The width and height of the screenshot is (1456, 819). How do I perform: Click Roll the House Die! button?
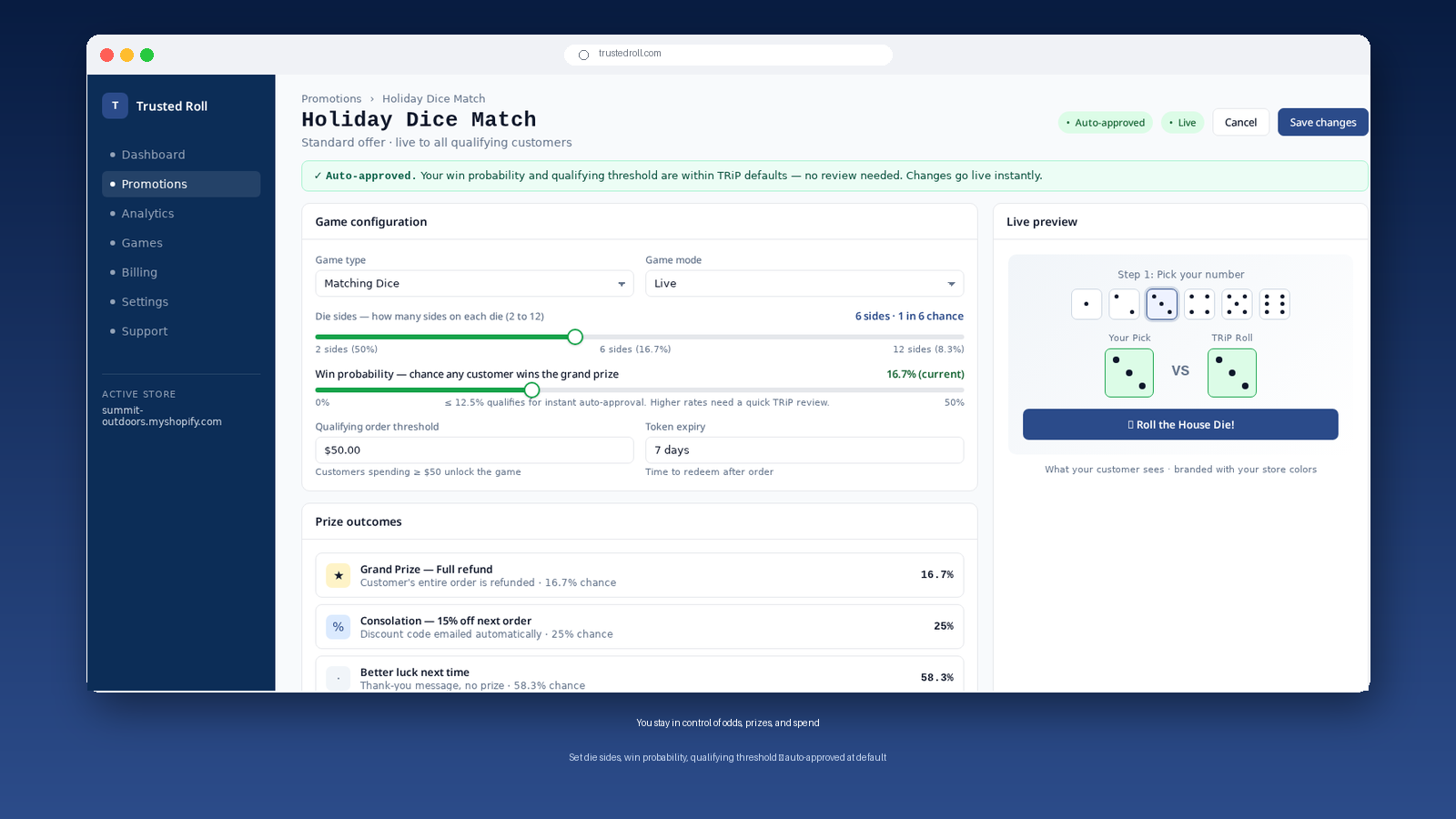coord(1180,424)
